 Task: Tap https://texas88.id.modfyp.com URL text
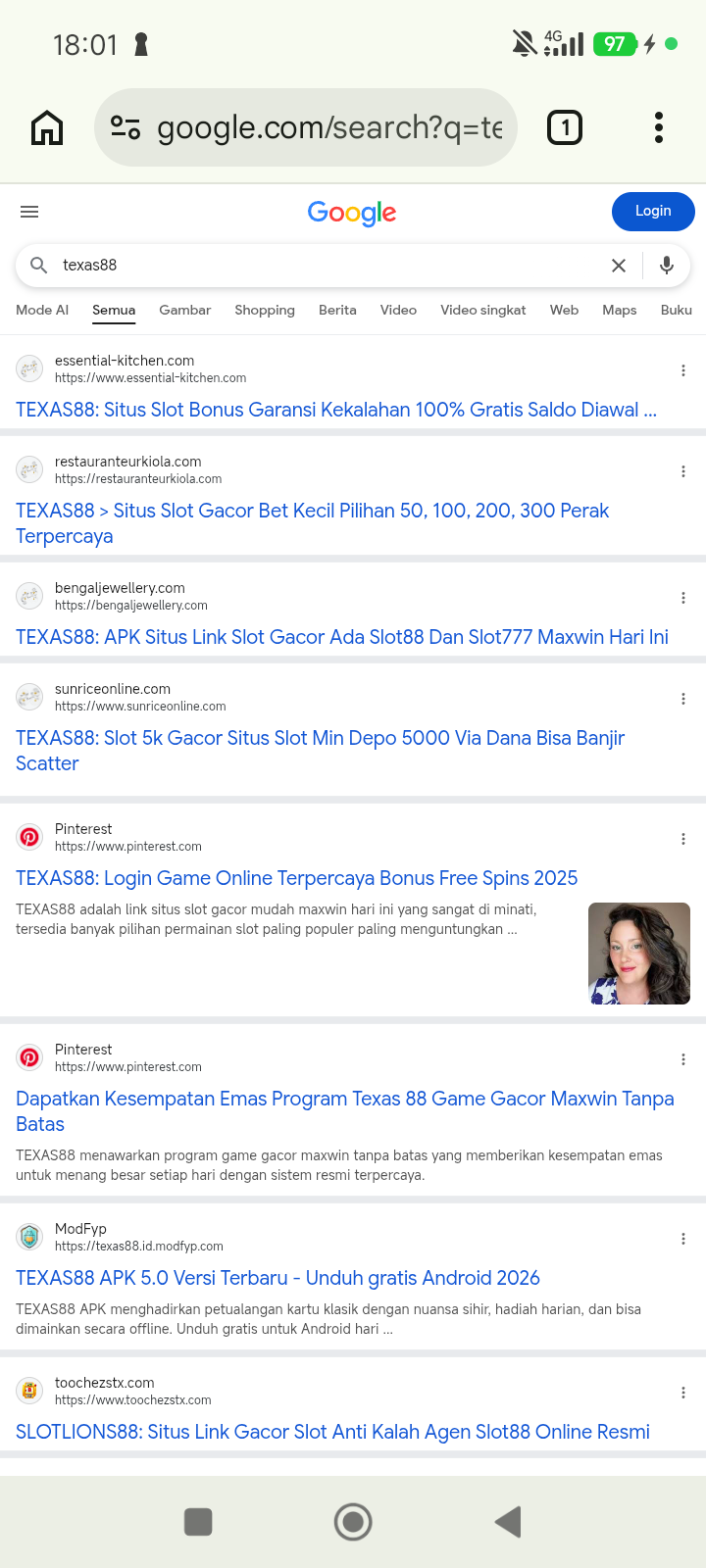(x=139, y=1247)
